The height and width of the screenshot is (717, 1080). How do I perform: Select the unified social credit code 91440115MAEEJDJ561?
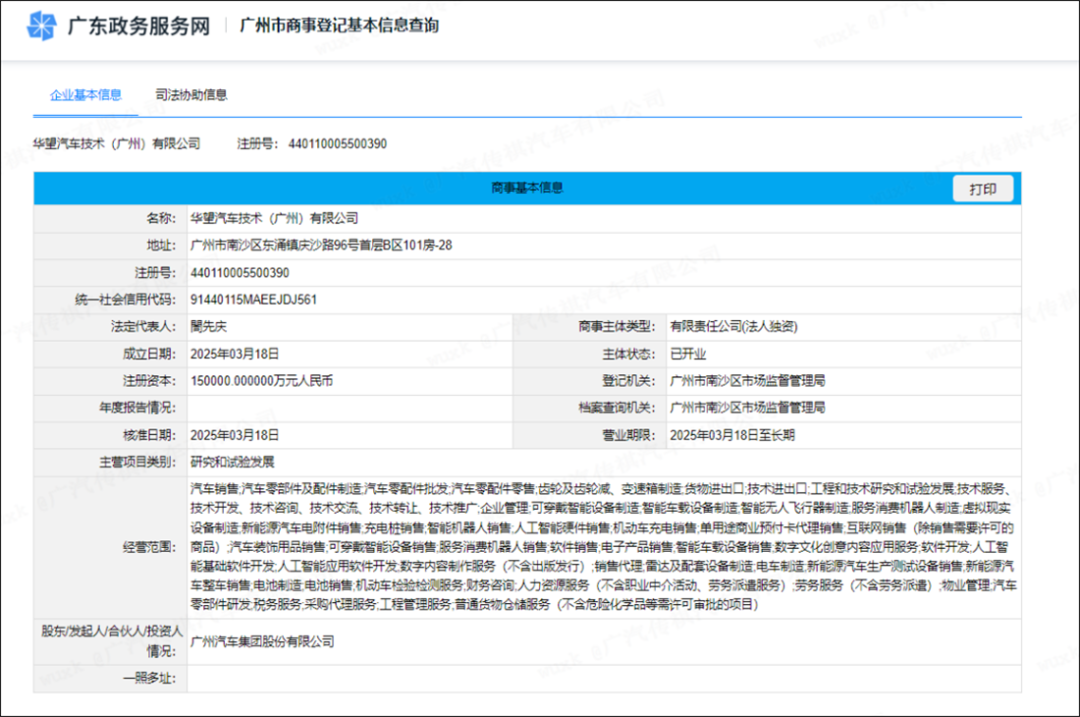(x=253, y=299)
